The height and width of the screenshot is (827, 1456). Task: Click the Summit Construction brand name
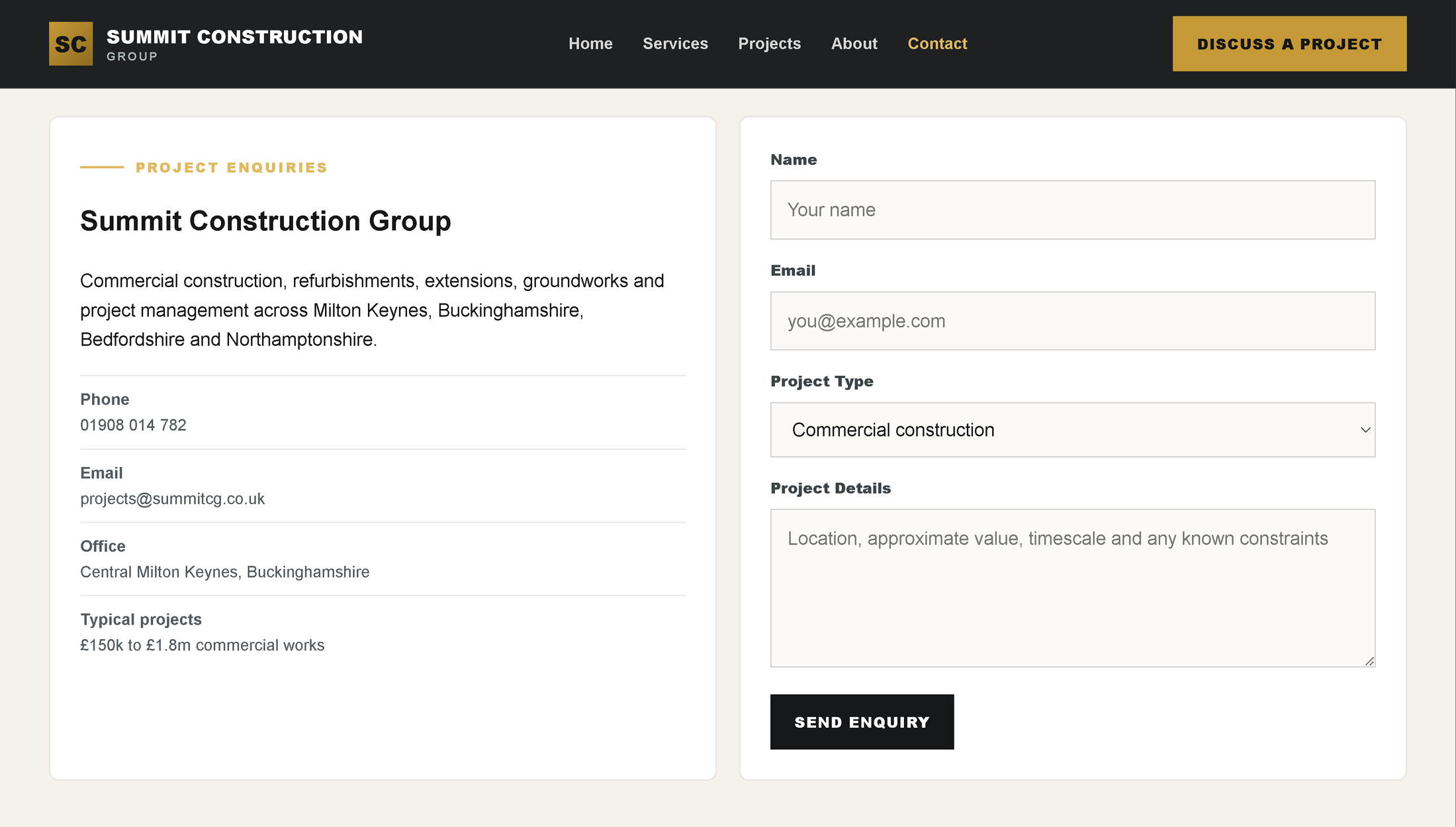pos(234,37)
